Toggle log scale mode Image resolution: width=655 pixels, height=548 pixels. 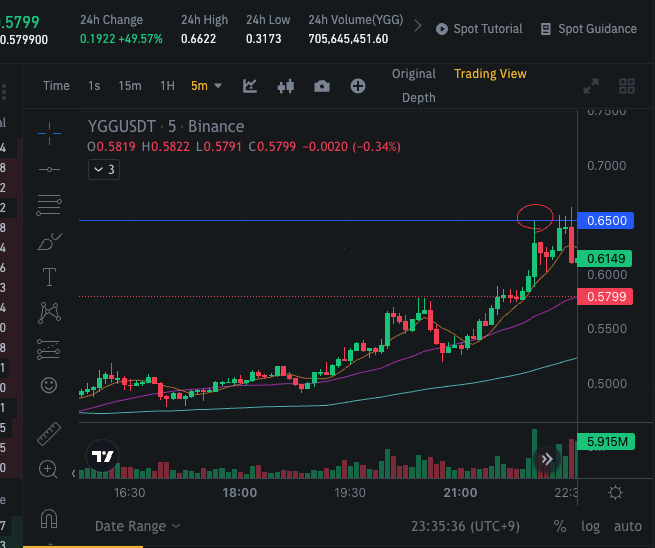[x=590, y=526]
